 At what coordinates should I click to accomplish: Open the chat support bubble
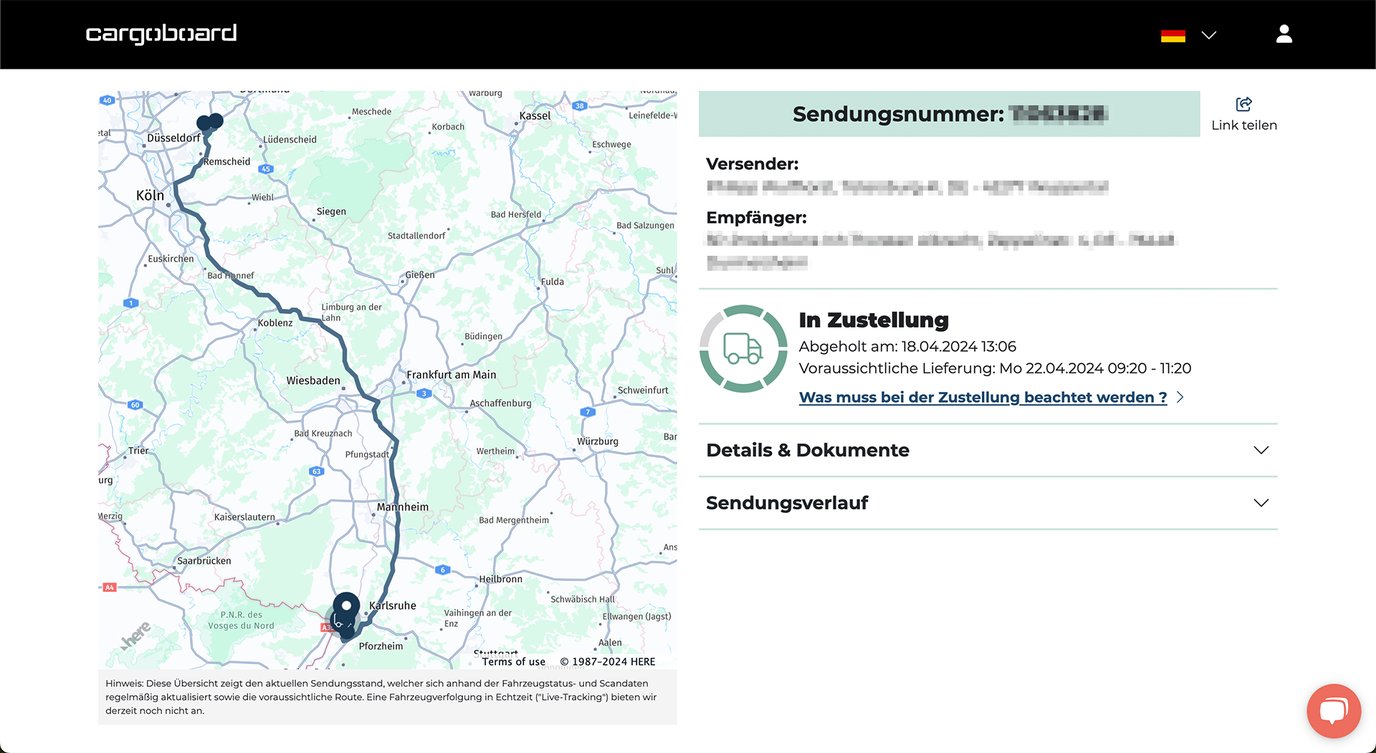1333,711
